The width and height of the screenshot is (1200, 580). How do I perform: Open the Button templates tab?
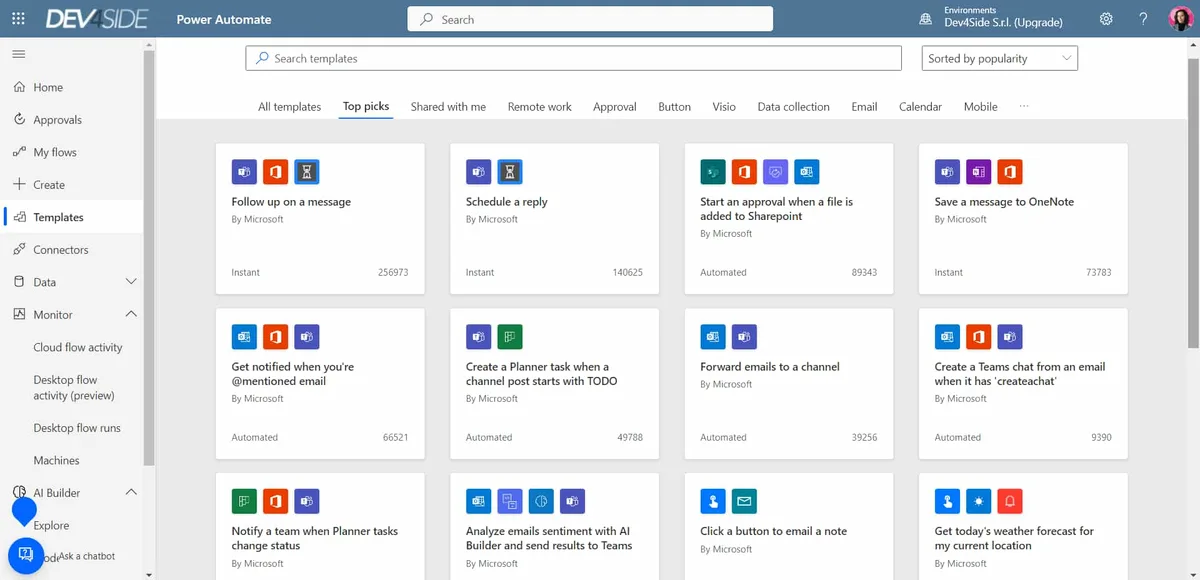pyautogui.click(x=675, y=106)
